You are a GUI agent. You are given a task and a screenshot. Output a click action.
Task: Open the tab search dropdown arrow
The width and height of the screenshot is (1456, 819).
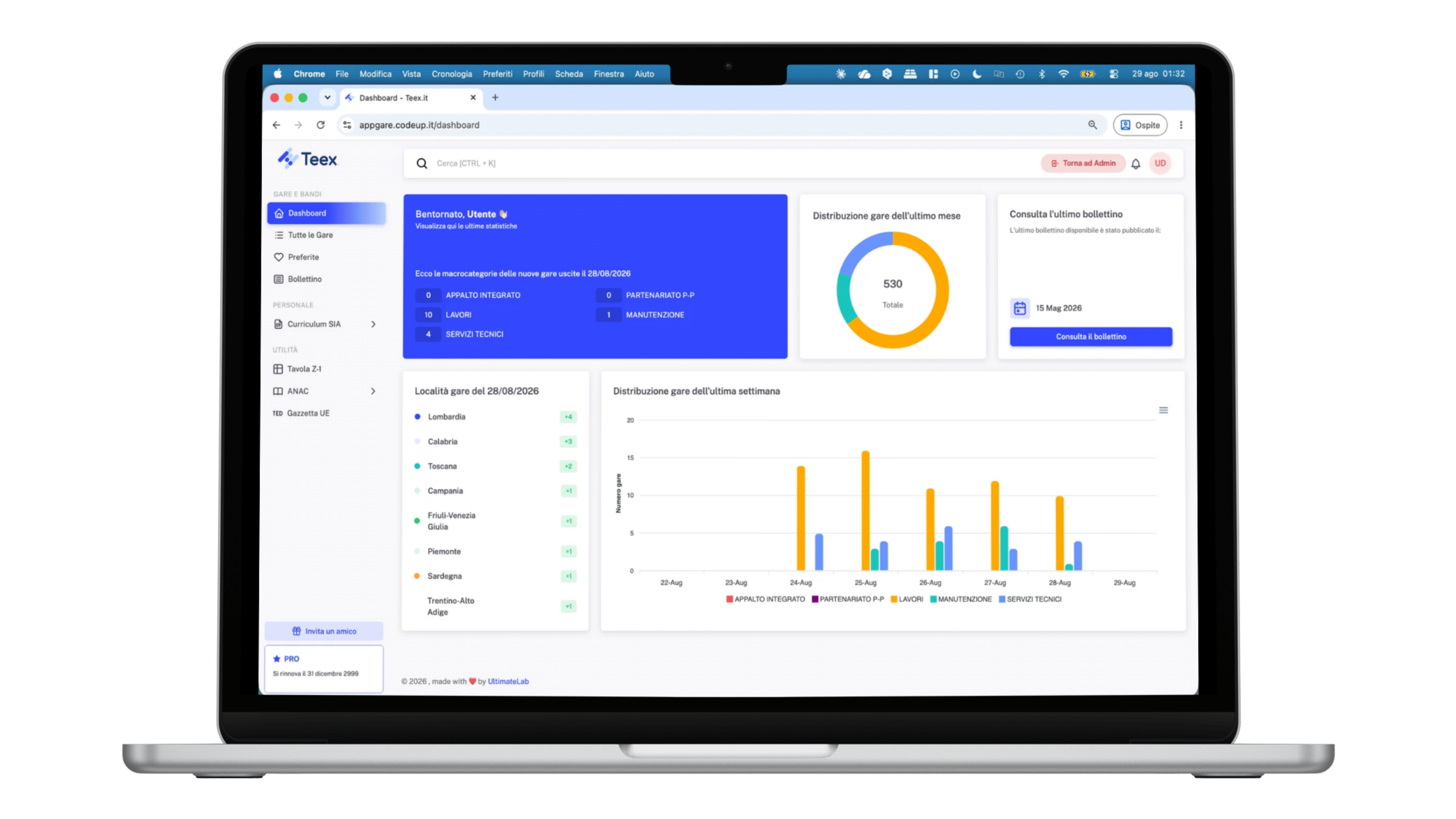[x=327, y=98]
